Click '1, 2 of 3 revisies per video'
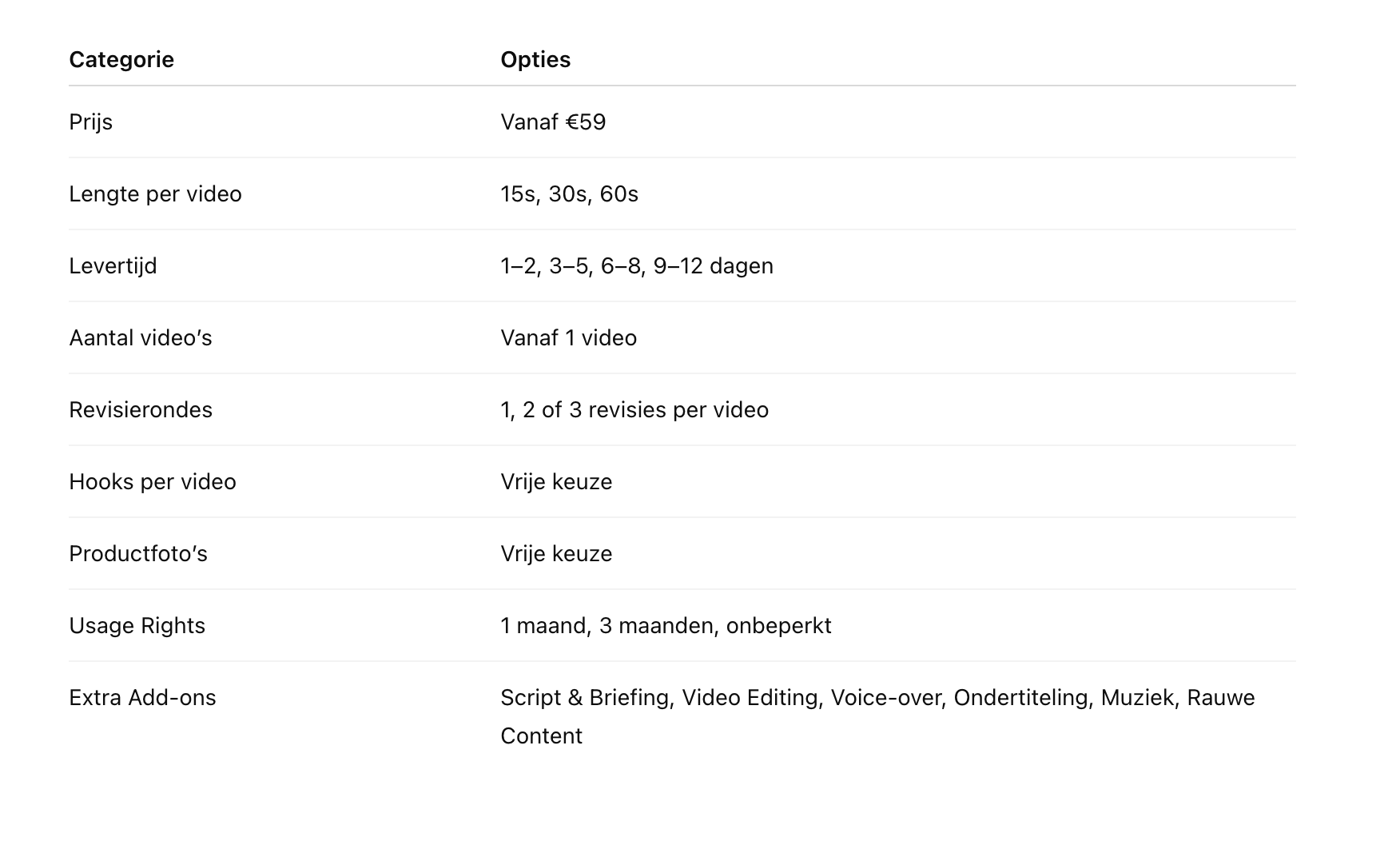 (x=634, y=410)
